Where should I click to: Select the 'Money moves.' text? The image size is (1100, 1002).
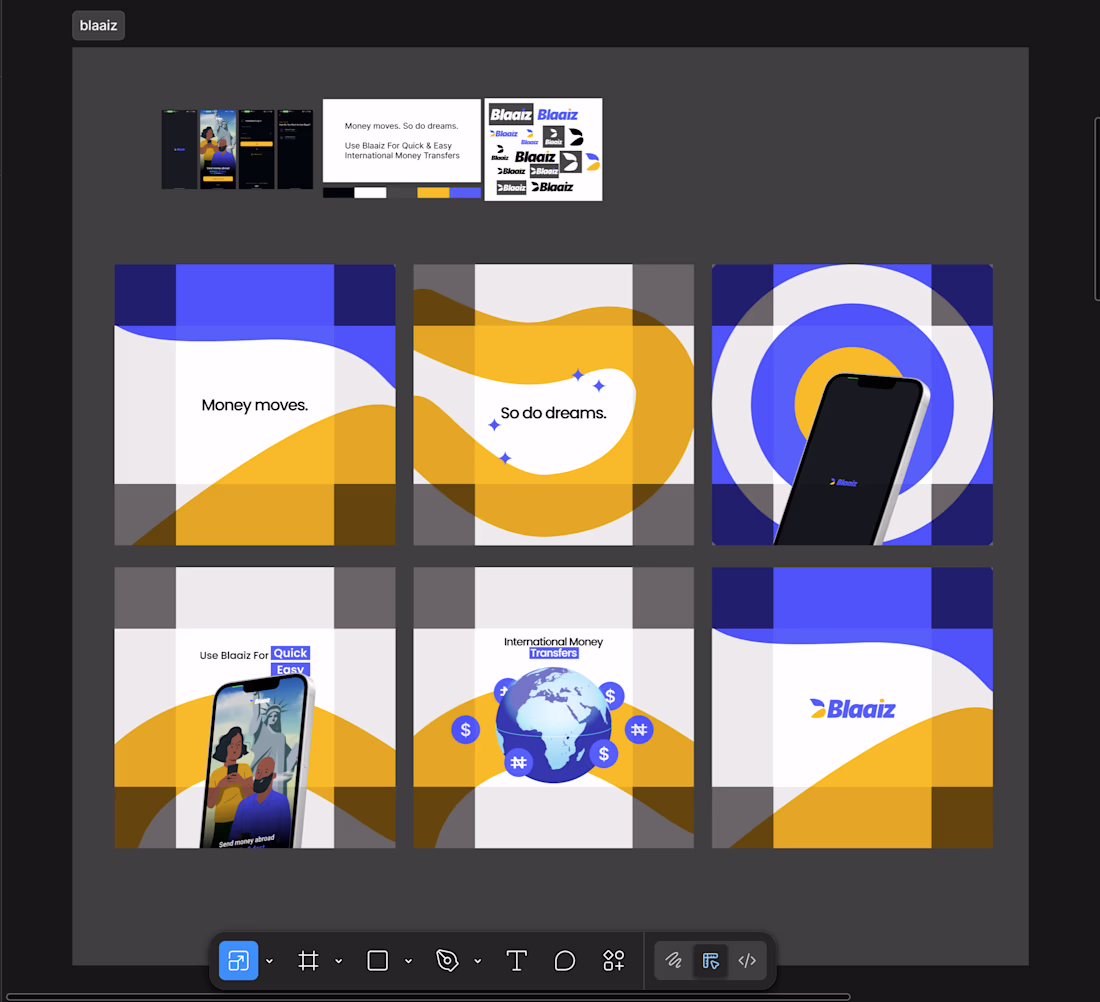255,405
